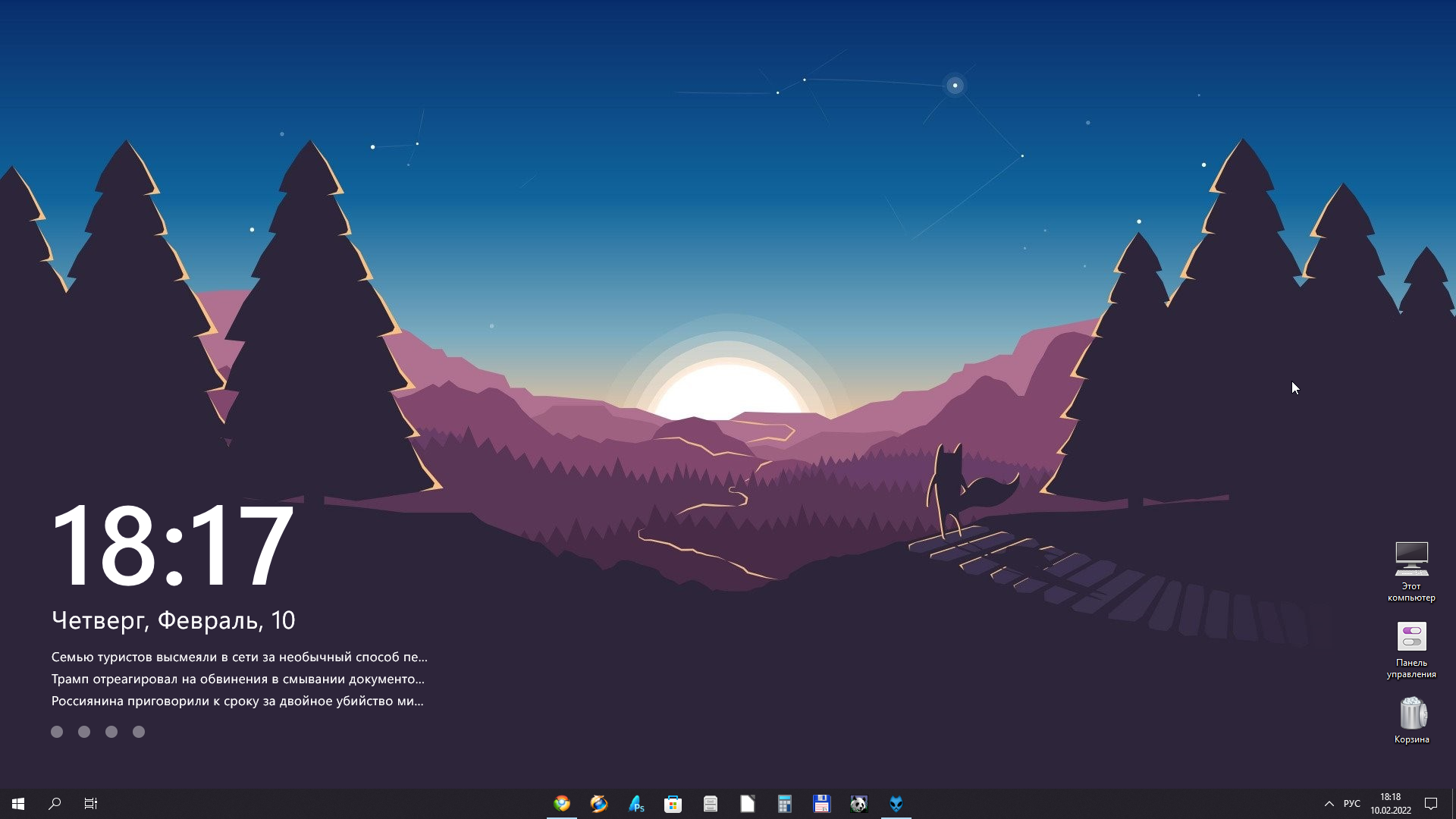Viewport: 1456px width, 819px height.
Task: Click the blue alien cat taskbar icon
Action: point(896,804)
